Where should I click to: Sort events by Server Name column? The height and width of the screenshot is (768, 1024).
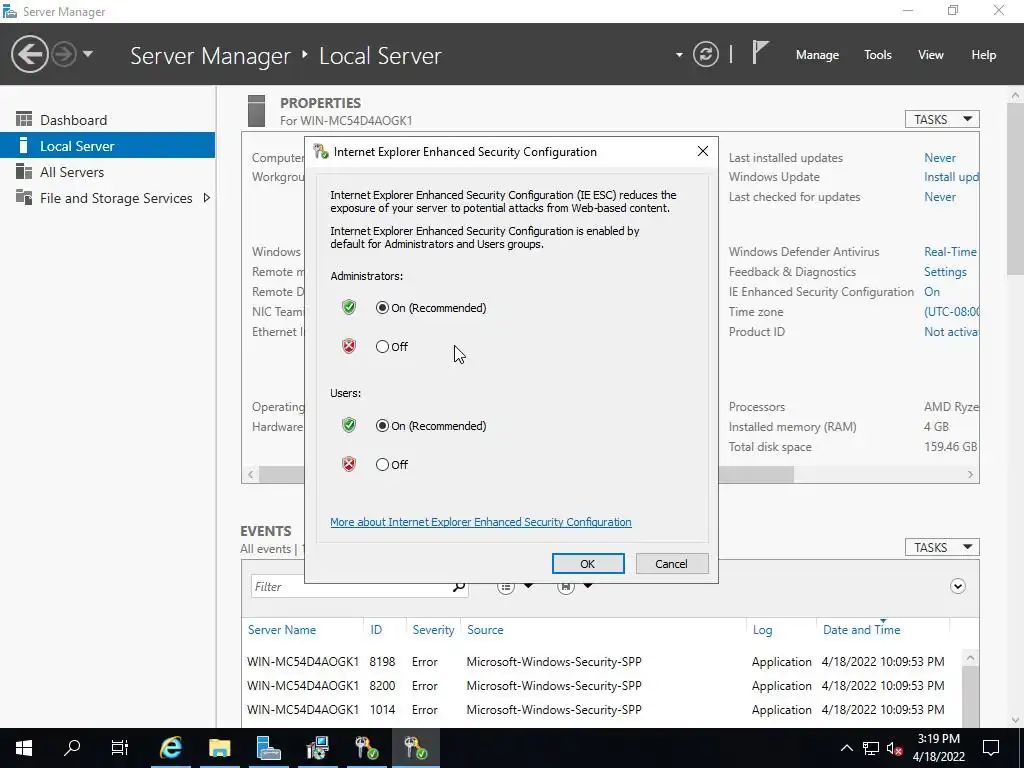pos(281,630)
